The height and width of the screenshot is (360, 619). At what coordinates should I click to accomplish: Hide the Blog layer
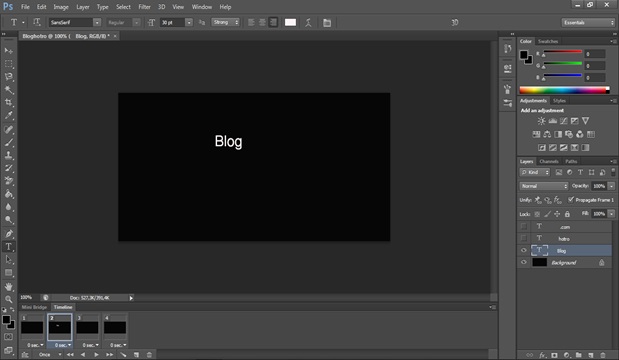[x=523, y=250]
